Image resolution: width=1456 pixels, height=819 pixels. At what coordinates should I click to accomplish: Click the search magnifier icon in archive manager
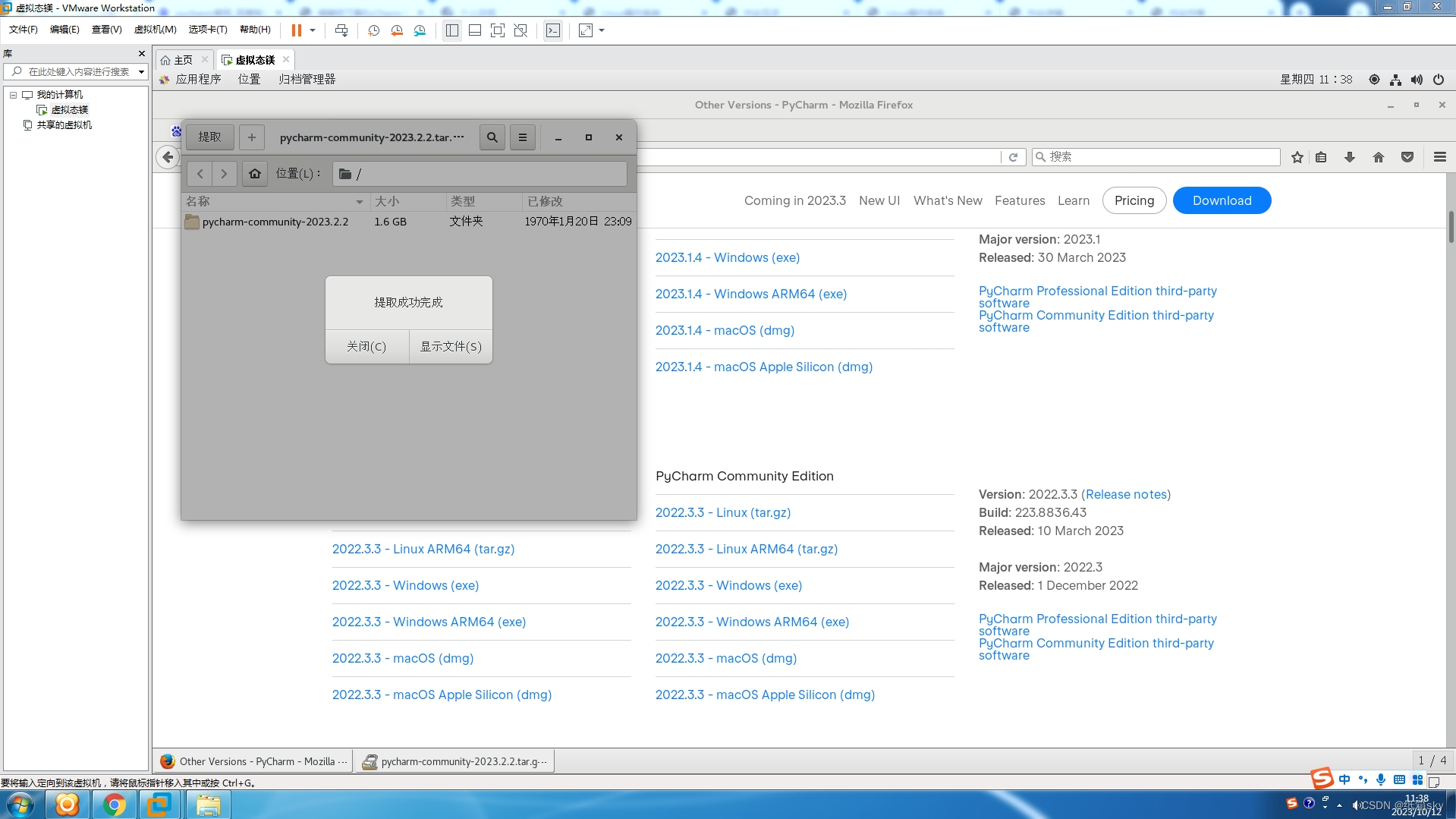tap(492, 137)
